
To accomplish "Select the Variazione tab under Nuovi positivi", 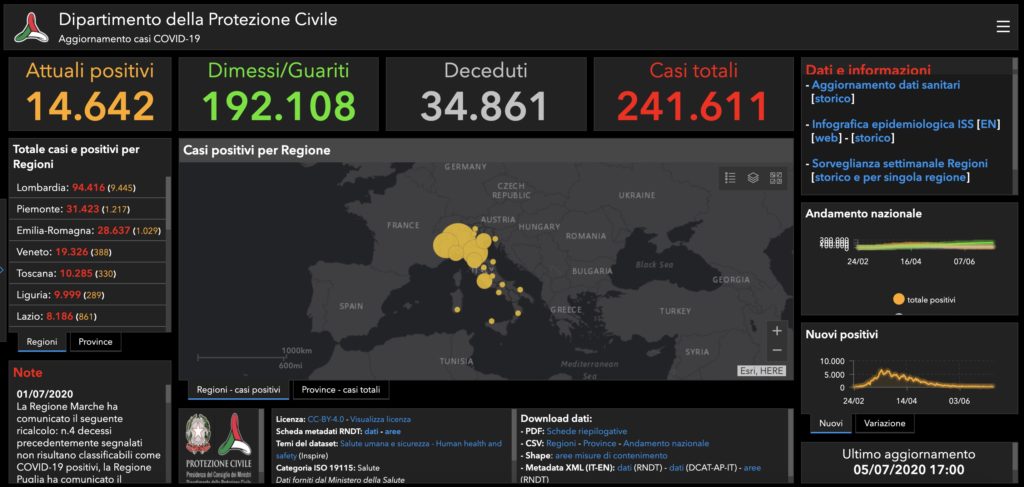I will click(x=884, y=423).
